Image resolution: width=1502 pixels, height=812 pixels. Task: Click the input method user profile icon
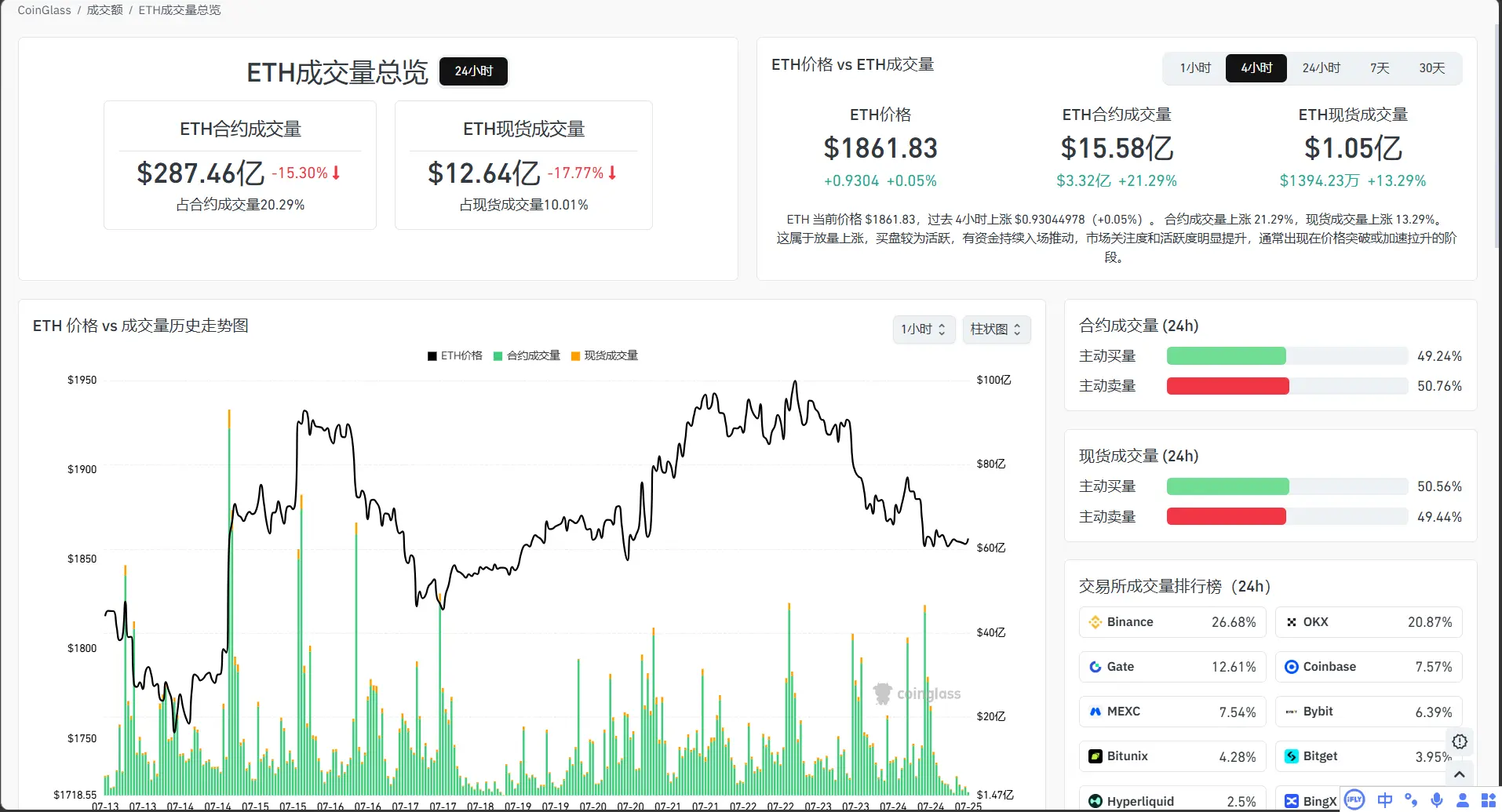[1463, 800]
